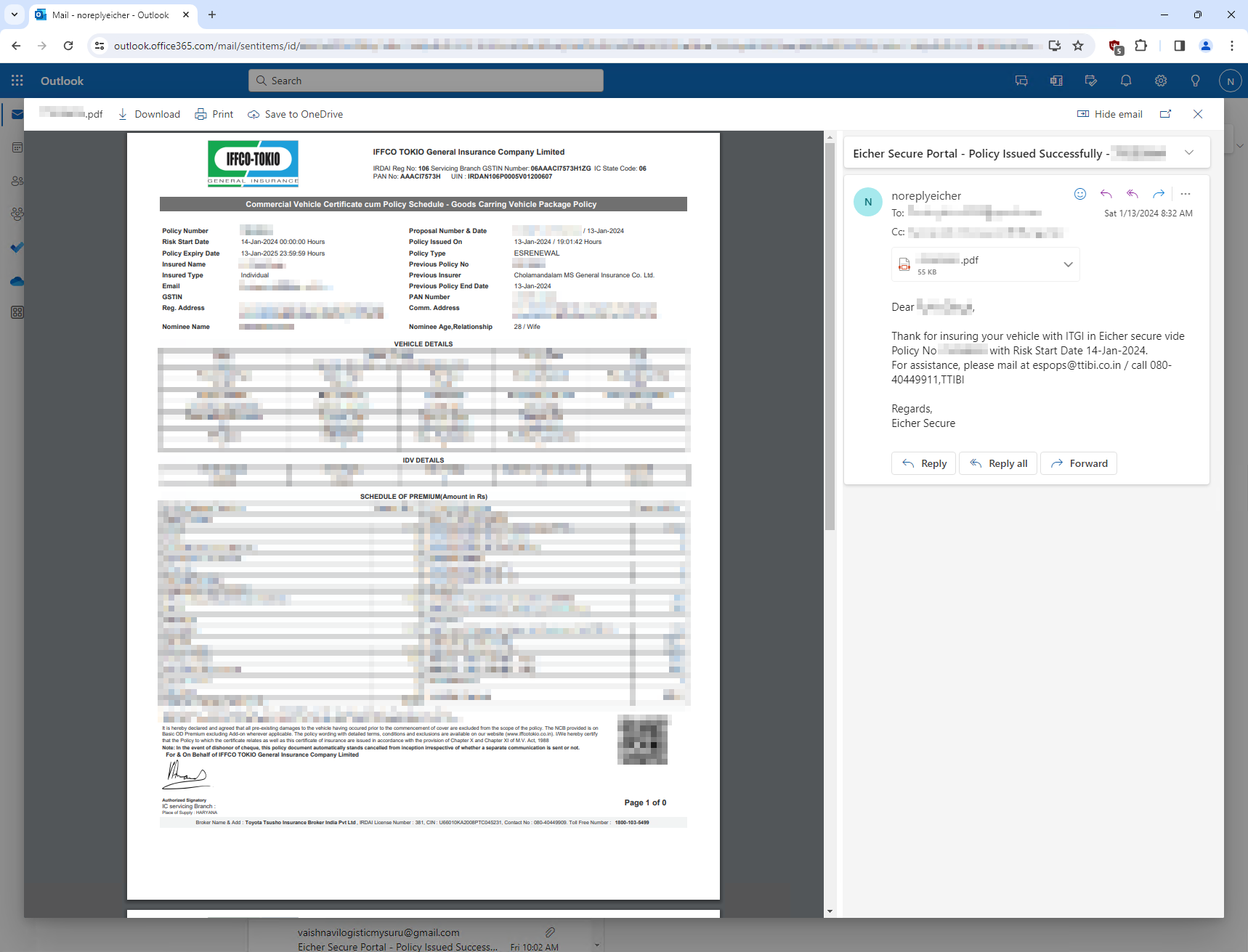Open more apps in left rail
The width and height of the screenshot is (1248, 952).
point(17,312)
